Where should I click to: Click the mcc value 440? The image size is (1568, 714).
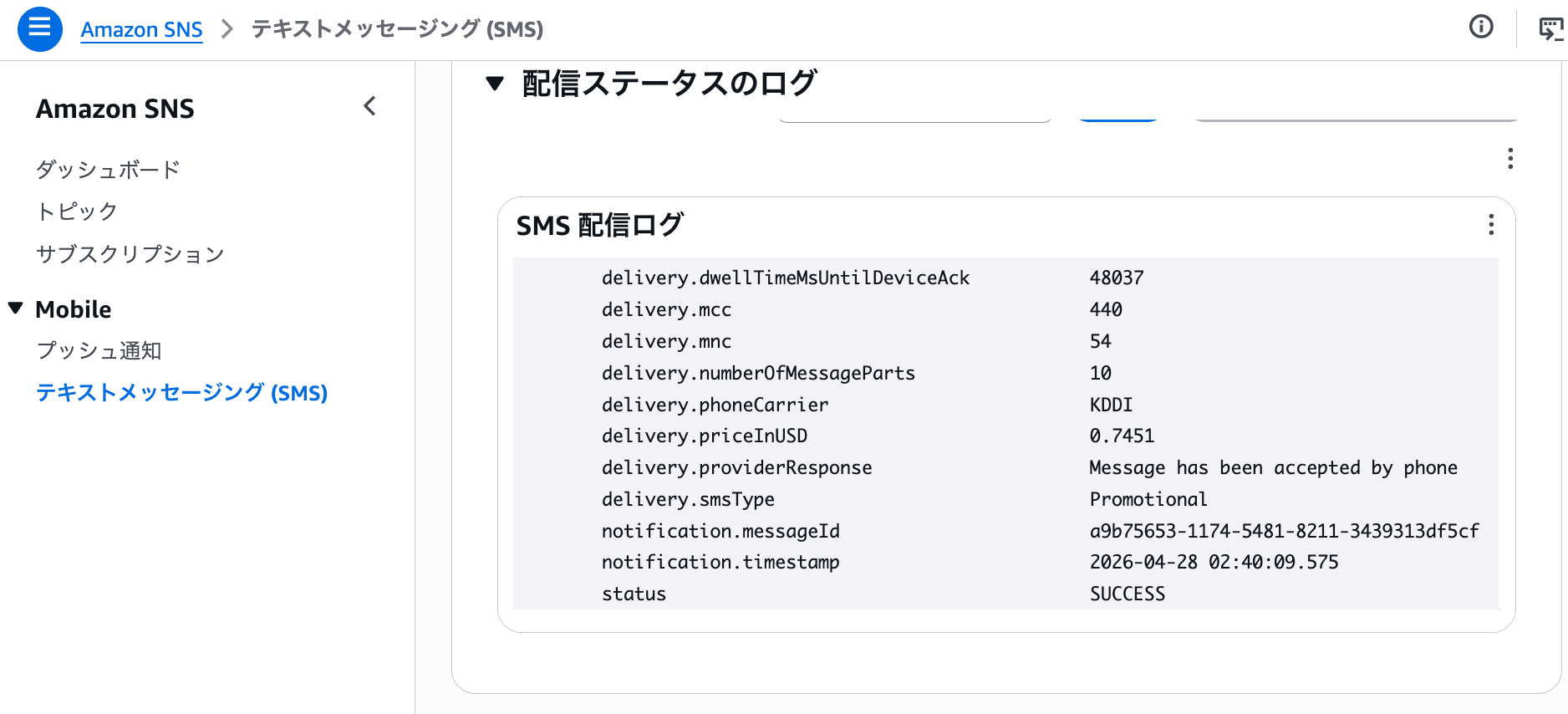pos(1106,309)
